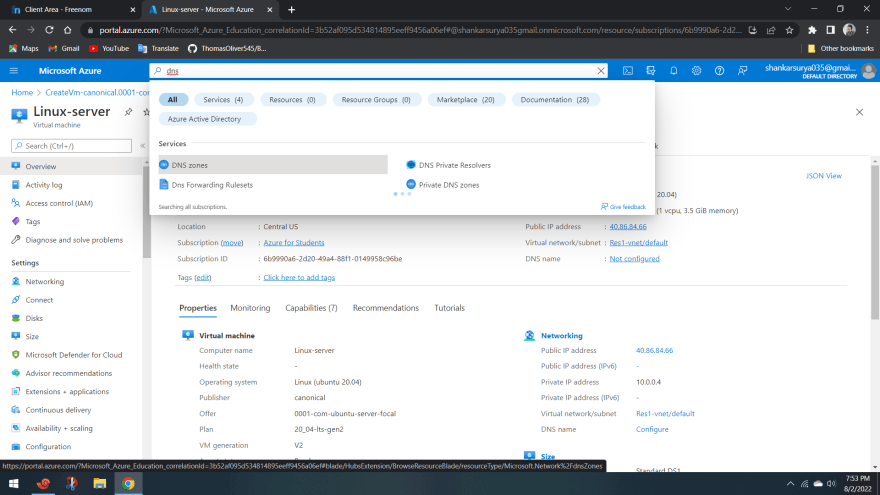
Task: Open Continuous delivery
Action: (58, 410)
